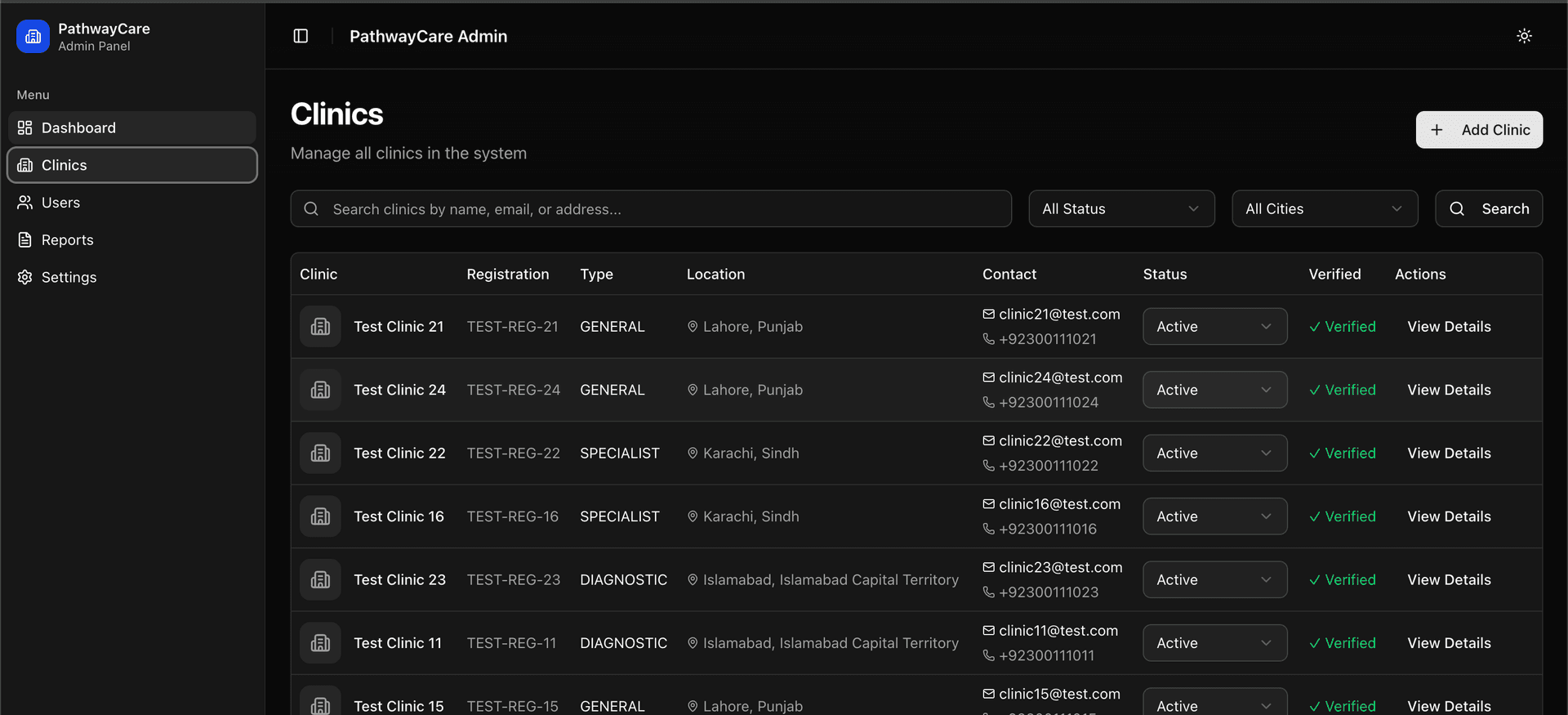This screenshot has width=1568, height=715.
Task: Click the PathwayCare logo icon
Action: 33,37
